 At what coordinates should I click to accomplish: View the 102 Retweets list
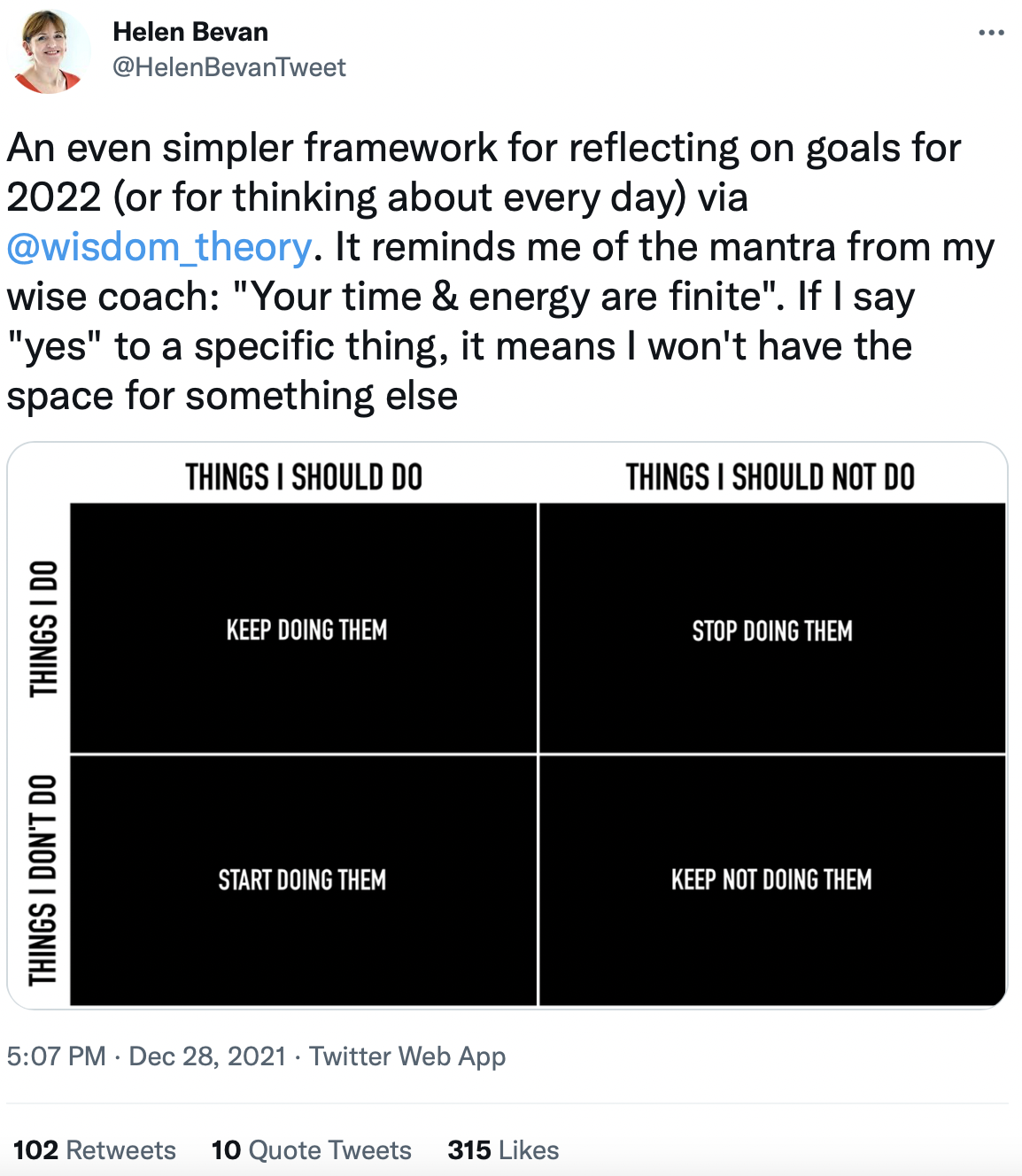95,1149
